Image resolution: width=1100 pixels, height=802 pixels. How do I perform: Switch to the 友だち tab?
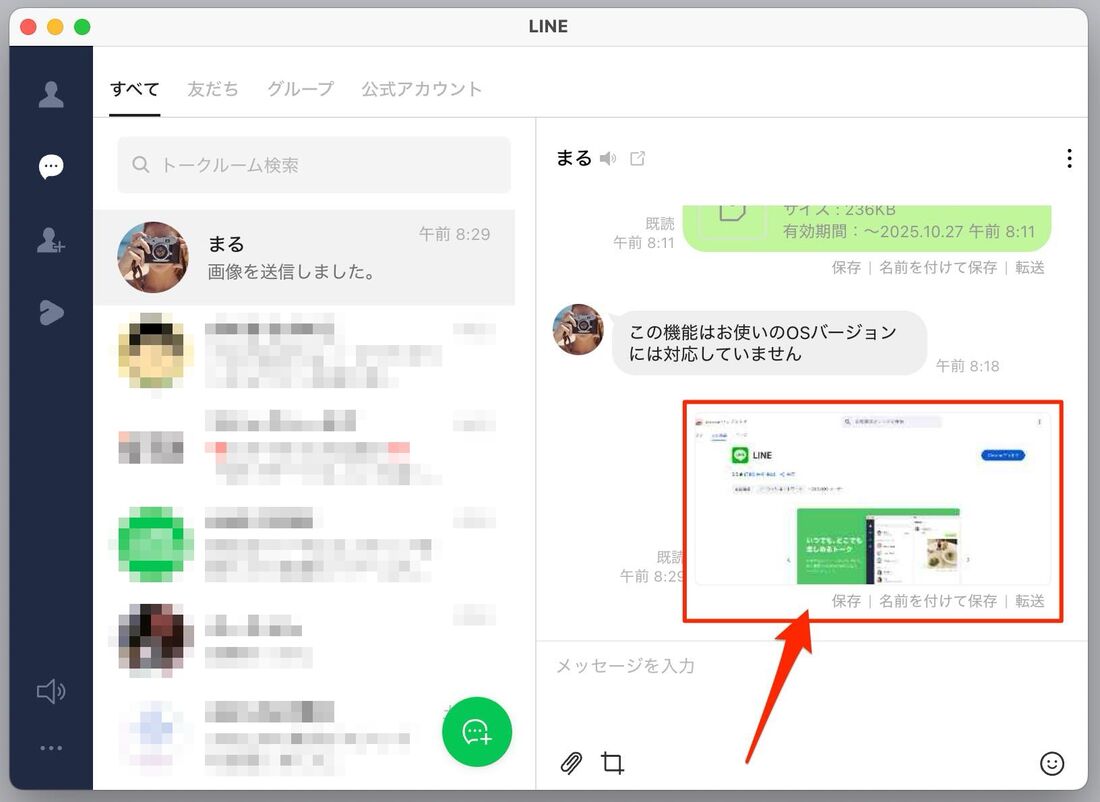pyautogui.click(x=212, y=89)
